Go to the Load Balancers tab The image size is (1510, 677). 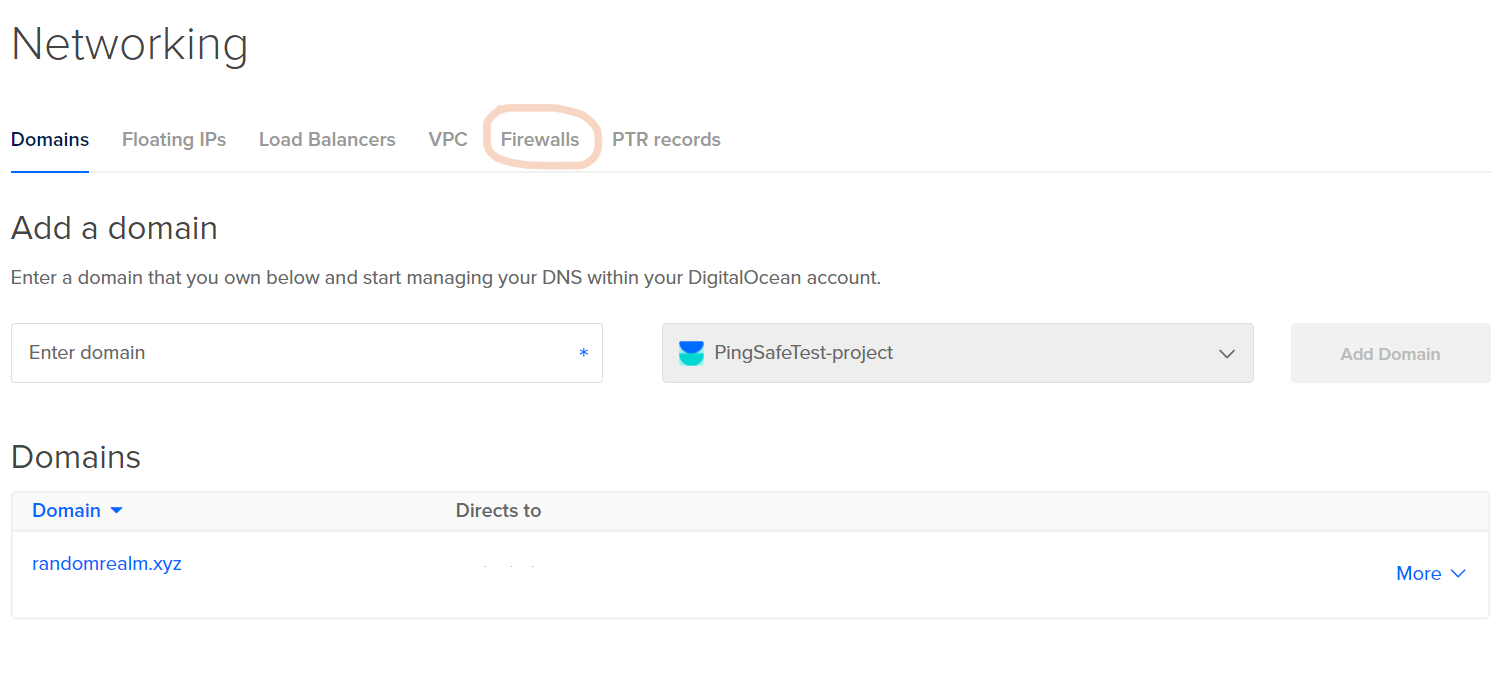pyautogui.click(x=327, y=140)
